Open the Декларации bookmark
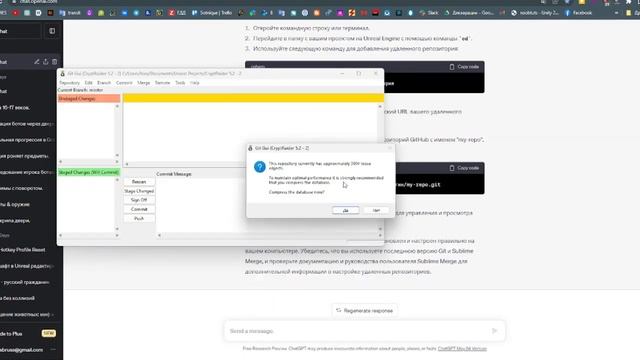This screenshot has height=360, width=640. click(469, 13)
